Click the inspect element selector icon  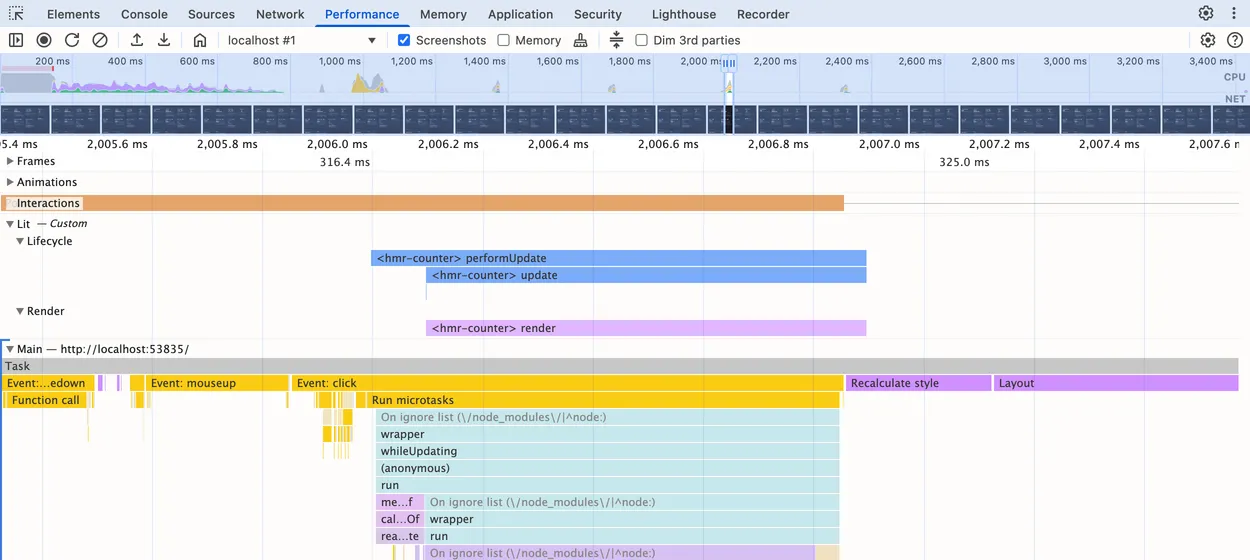point(16,14)
